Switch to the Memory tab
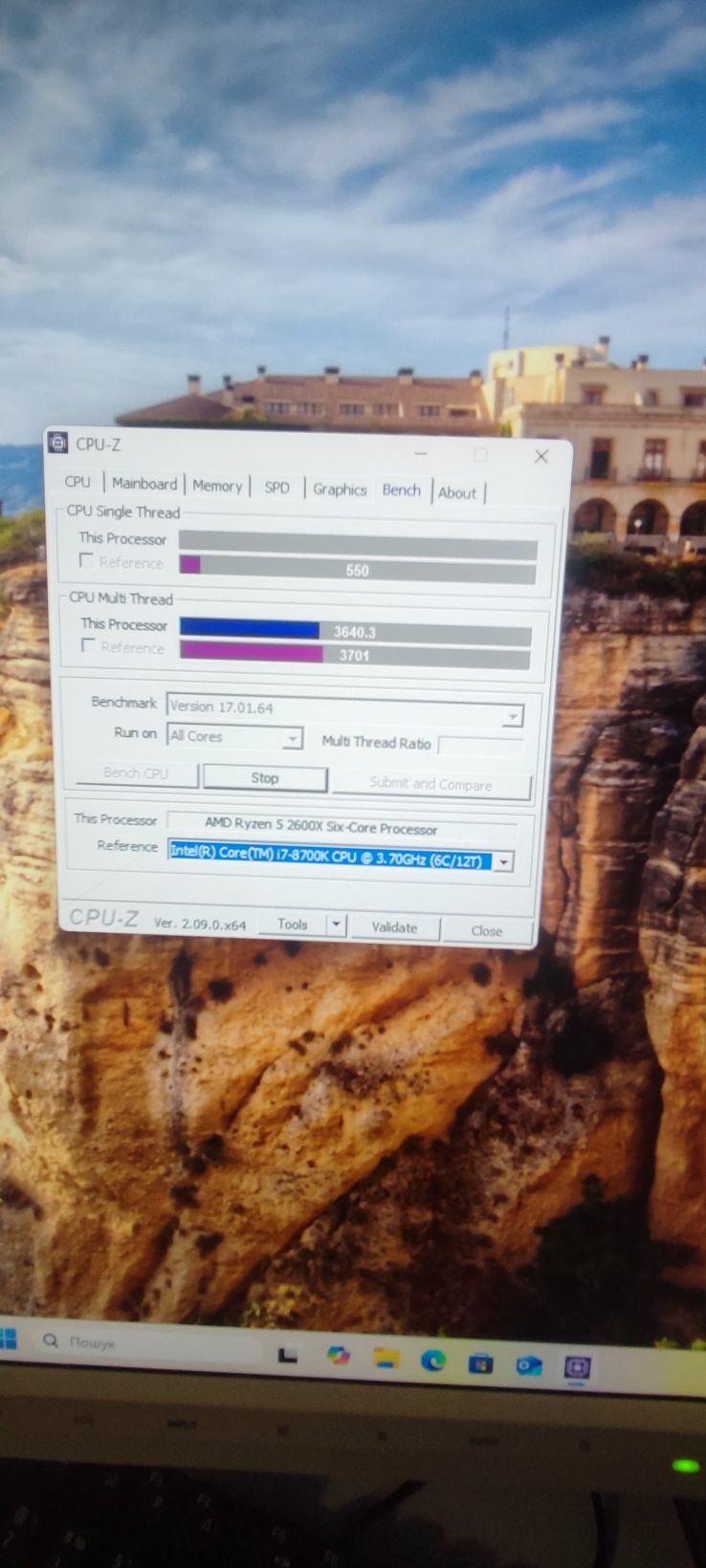This screenshot has height=1568, width=706. 217,486
